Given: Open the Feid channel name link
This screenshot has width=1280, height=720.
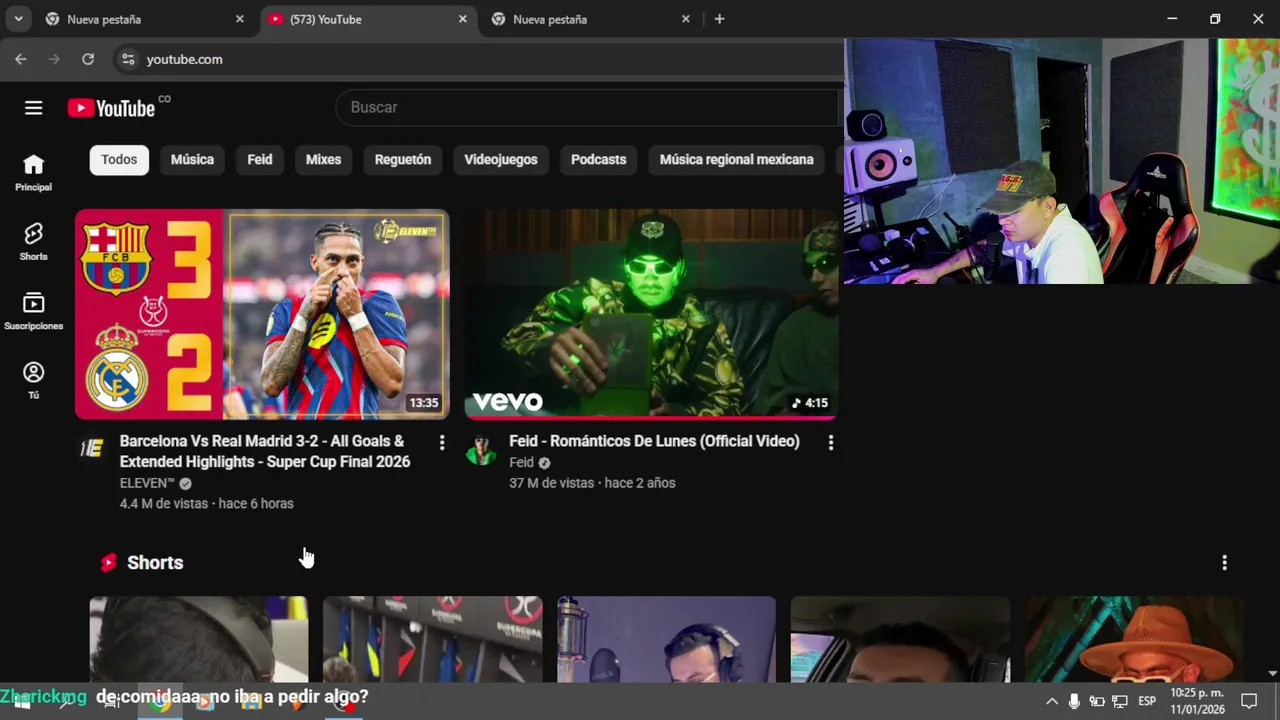Looking at the screenshot, I should (521, 462).
